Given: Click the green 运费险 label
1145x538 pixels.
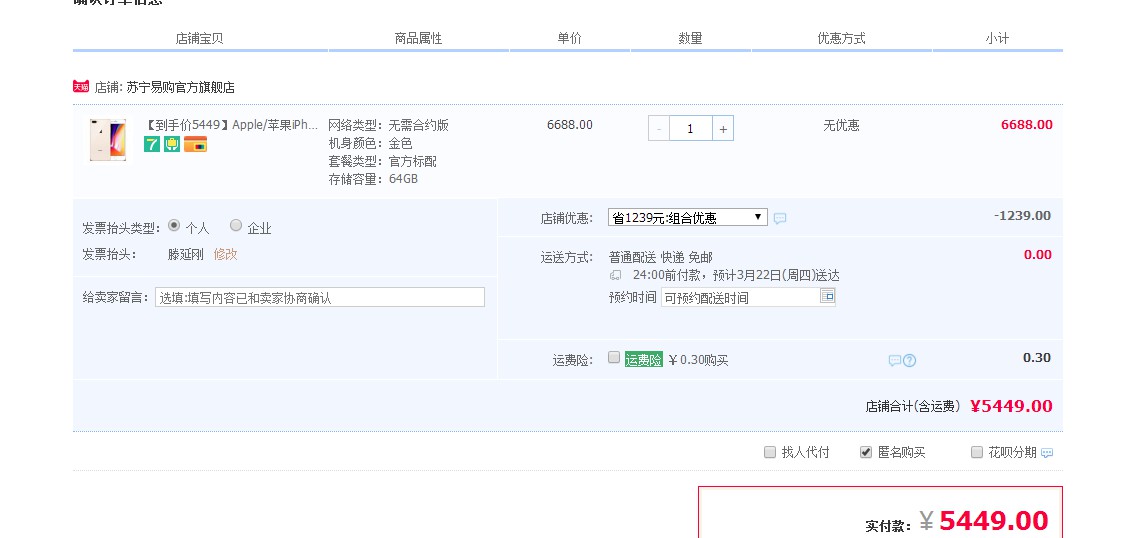Looking at the screenshot, I should coord(643,360).
